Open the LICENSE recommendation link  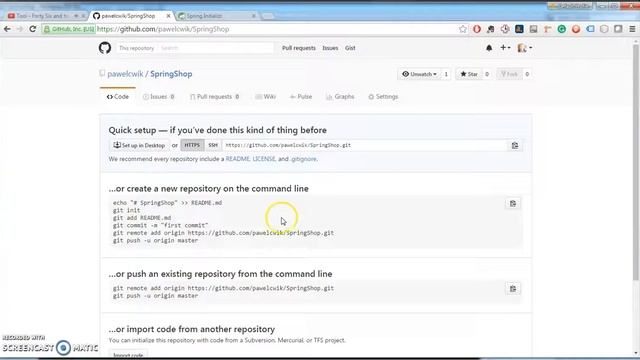(264, 159)
